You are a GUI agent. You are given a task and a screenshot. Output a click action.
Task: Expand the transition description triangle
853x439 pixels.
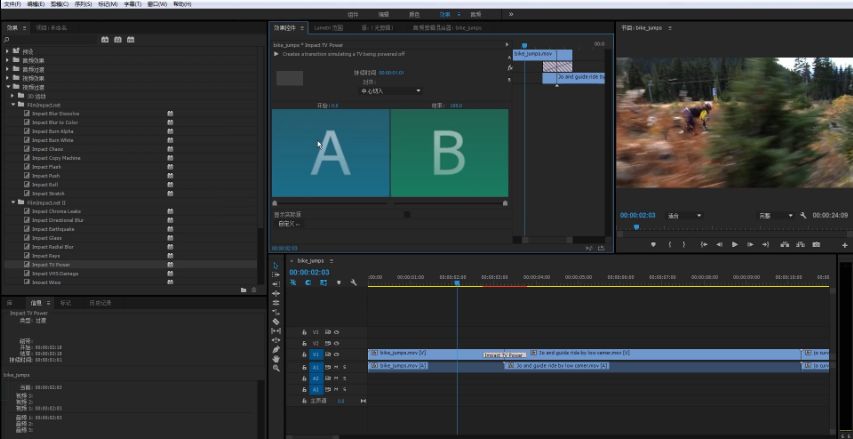(276, 54)
